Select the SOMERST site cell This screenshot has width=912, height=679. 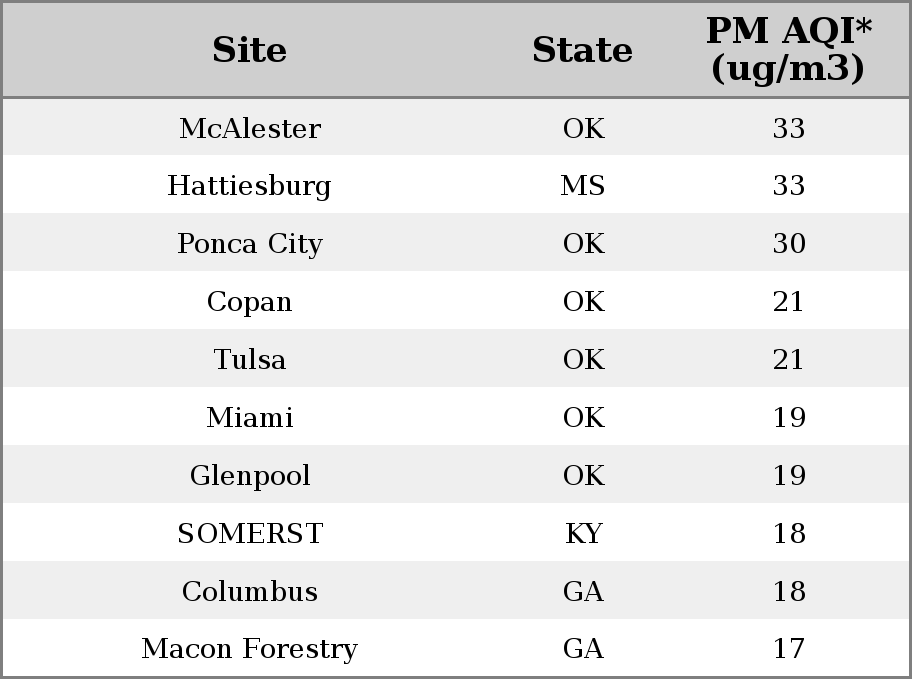250,533
